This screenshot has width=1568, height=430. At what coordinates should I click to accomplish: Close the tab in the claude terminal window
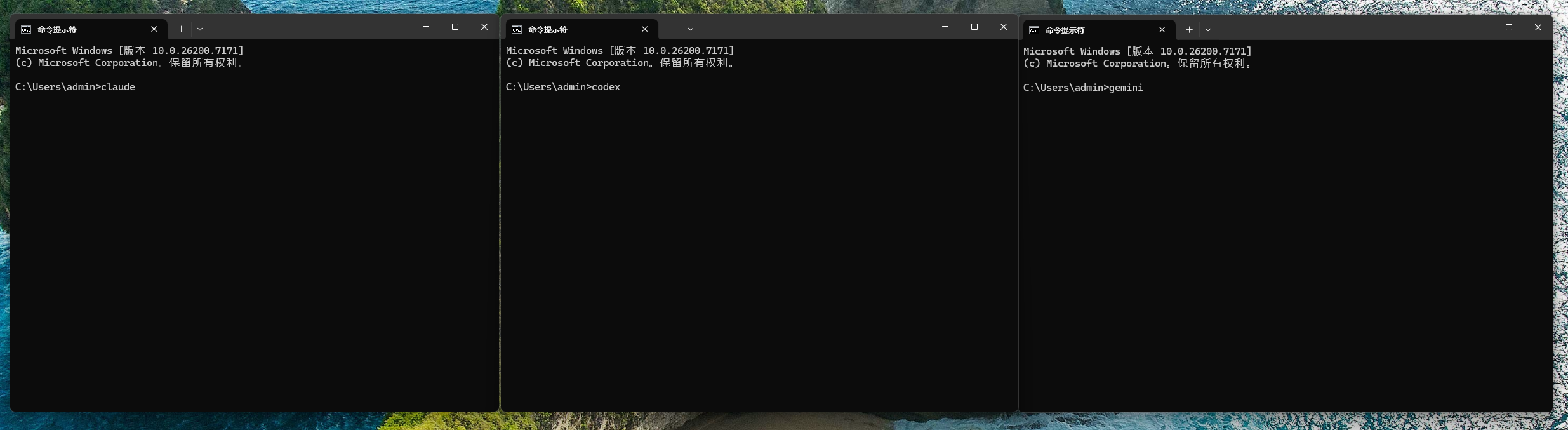[x=154, y=29]
